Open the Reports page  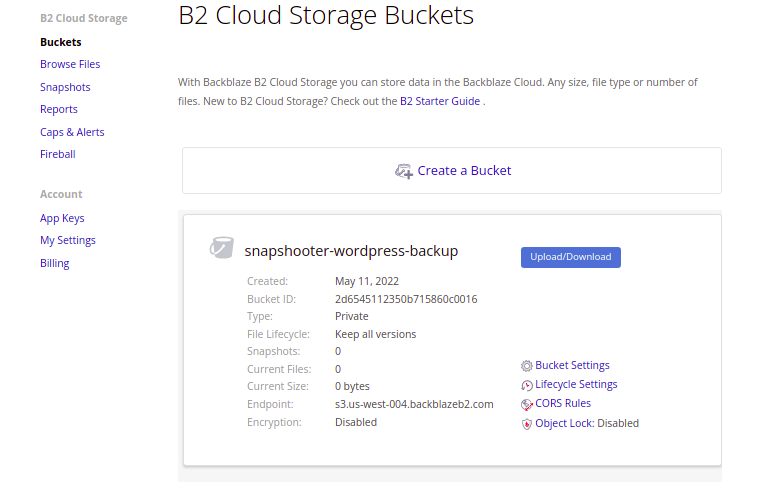point(58,109)
